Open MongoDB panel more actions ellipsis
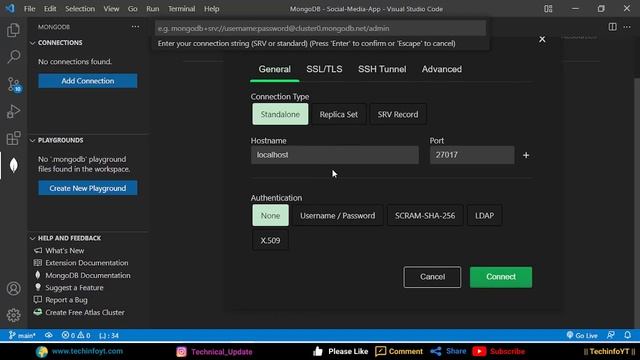 tap(135, 27)
